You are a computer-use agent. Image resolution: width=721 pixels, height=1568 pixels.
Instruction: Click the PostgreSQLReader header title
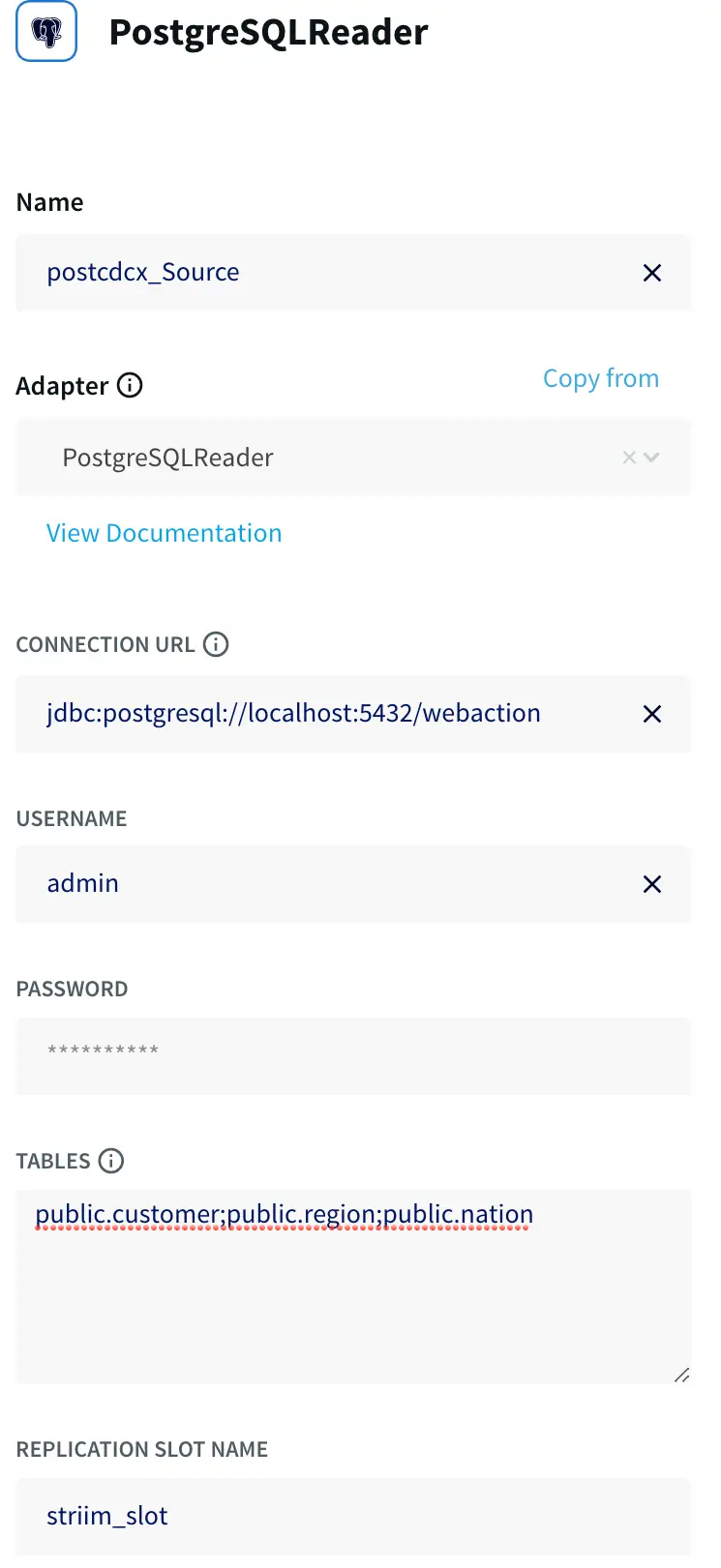pyautogui.click(x=268, y=33)
